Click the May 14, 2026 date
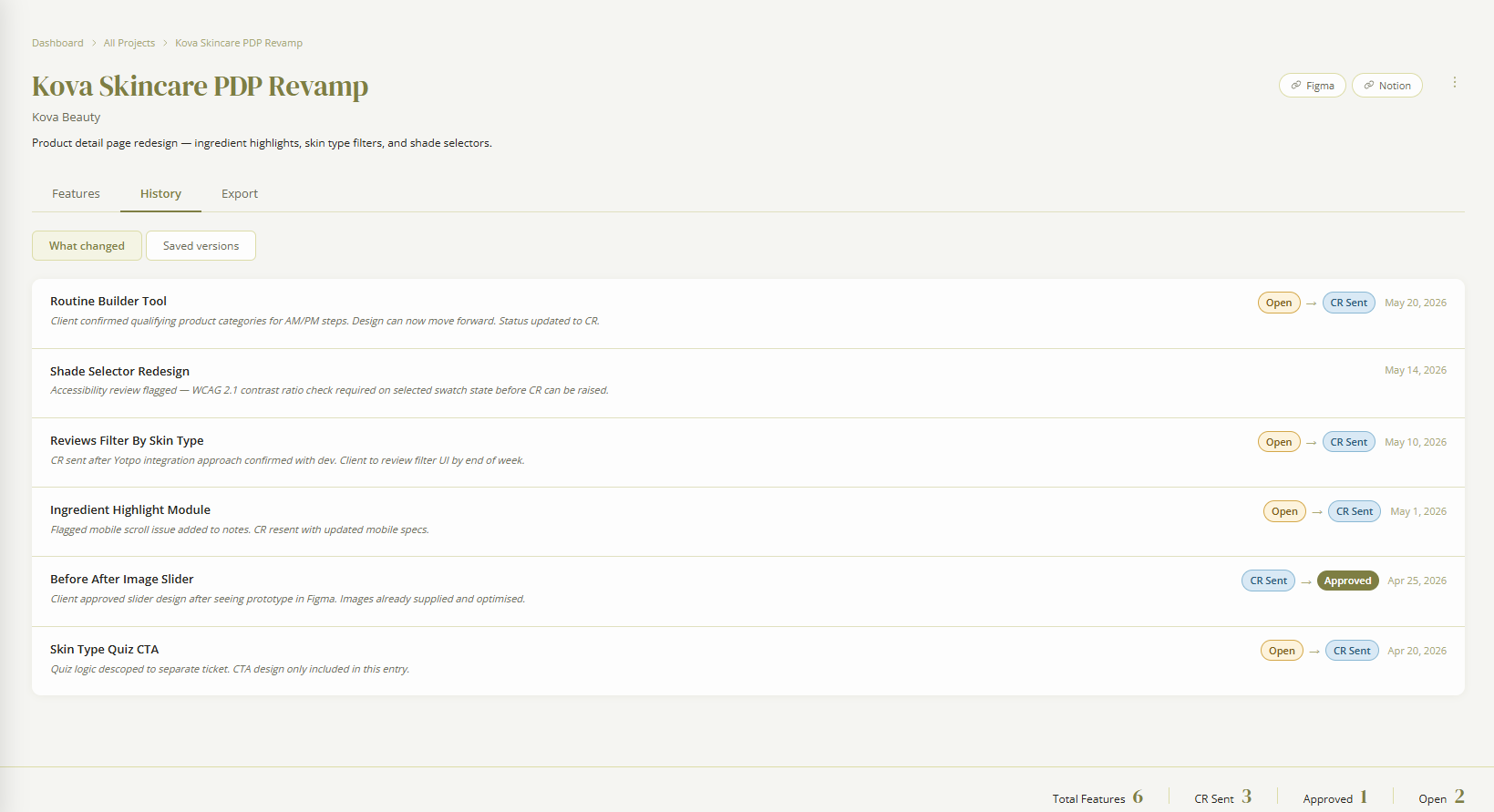1494x812 pixels. pos(1416,370)
